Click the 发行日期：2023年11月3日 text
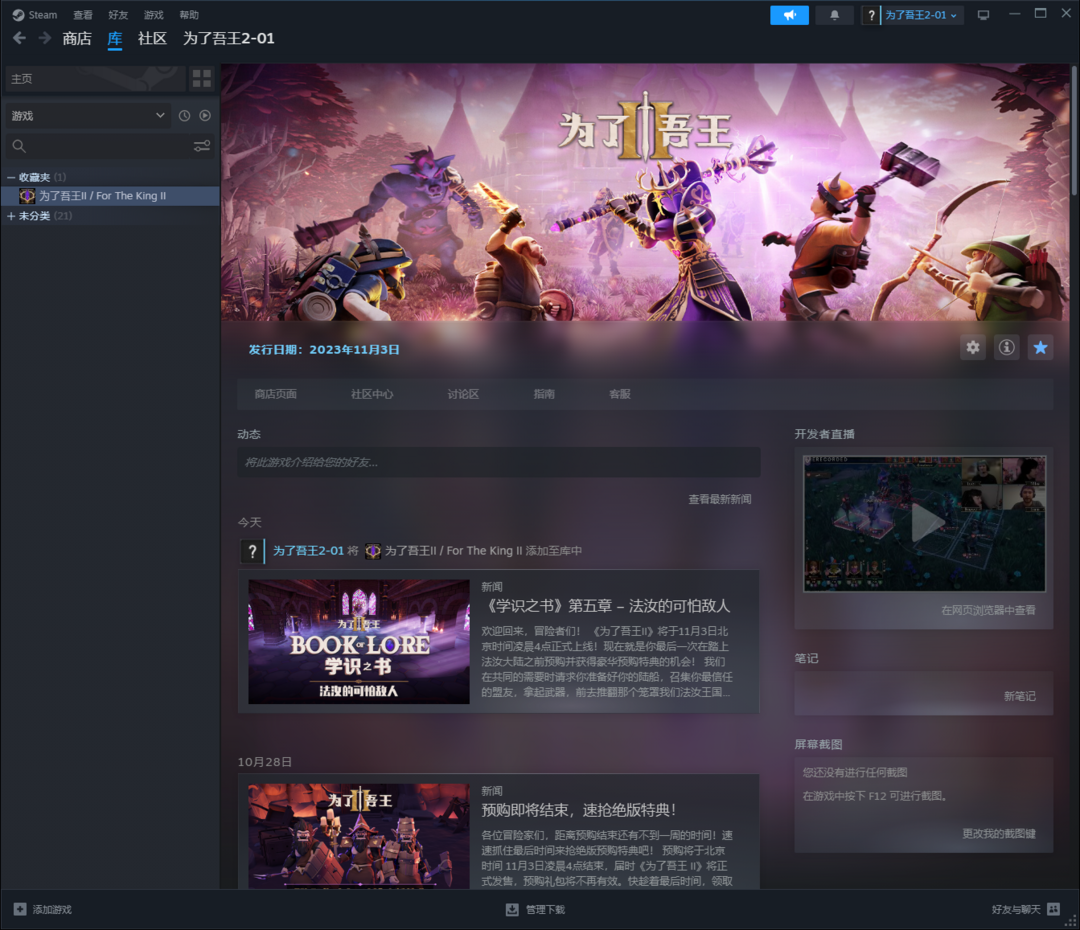Viewport: 1080px width, 930px height. (x=324, y=350)
